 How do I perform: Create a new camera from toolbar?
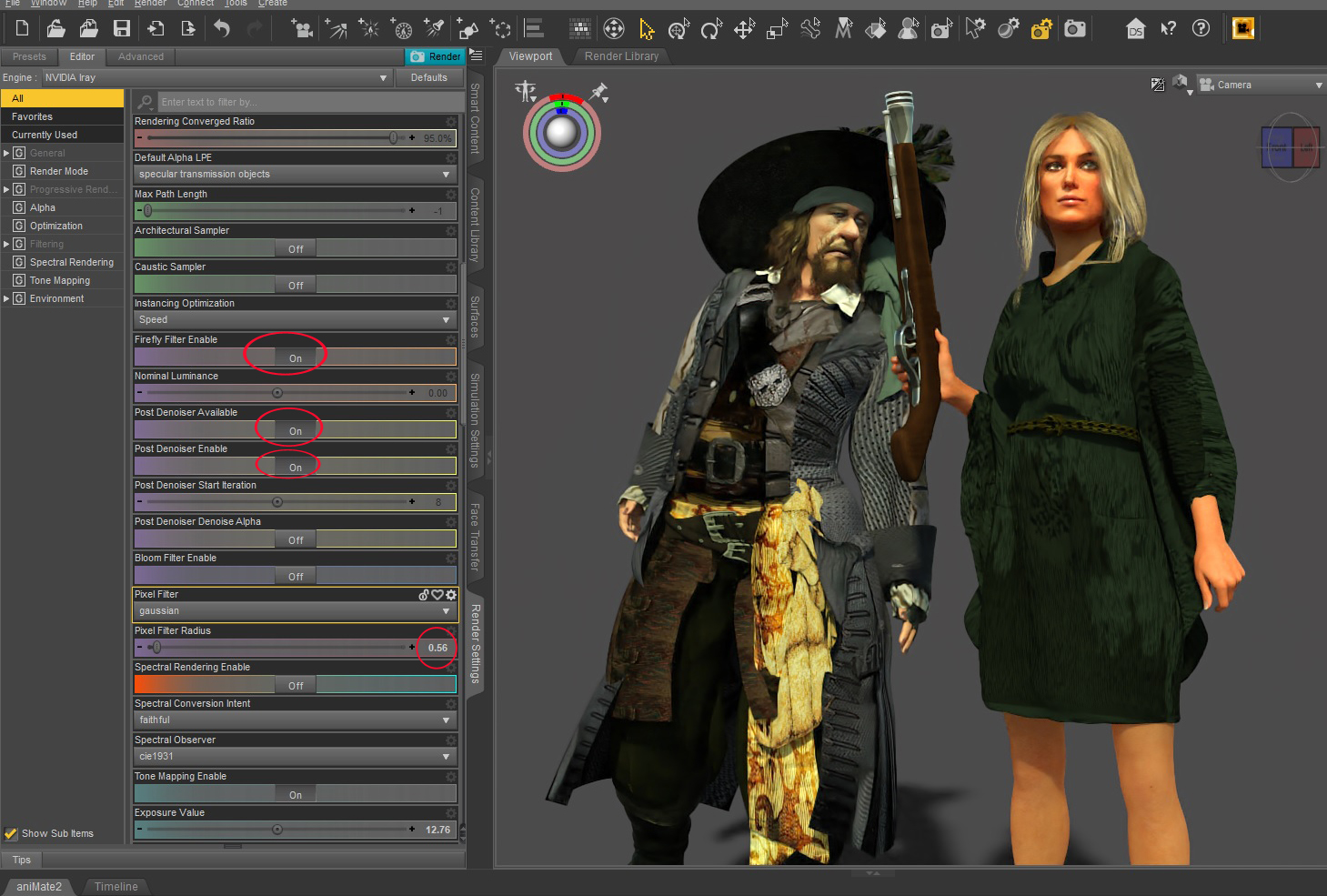tap(302, 29)
